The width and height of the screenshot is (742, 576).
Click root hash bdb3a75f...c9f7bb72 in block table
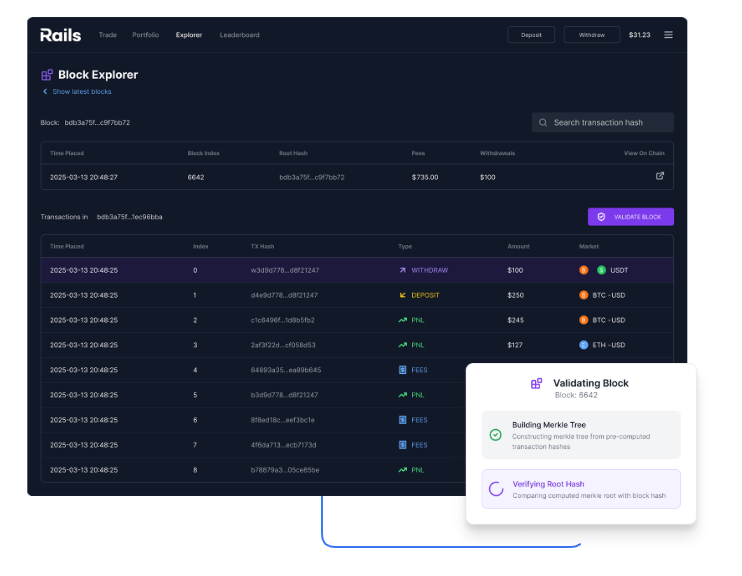pyautogui.click(x=312, y=177)
